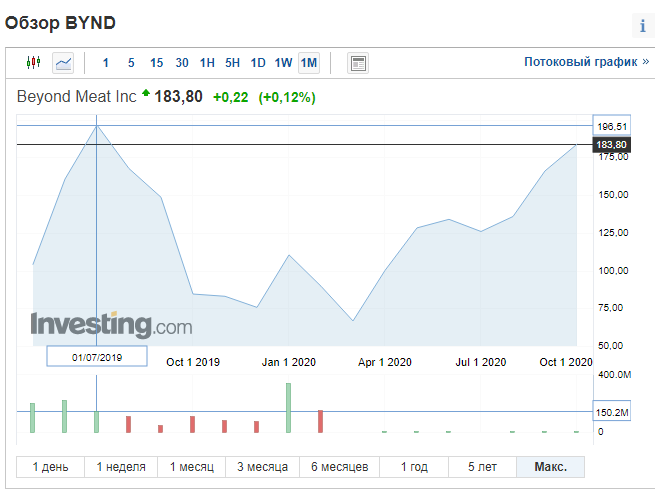Select the 1M interval
Viewport: 655px width, 493px height.
[309, 63]
